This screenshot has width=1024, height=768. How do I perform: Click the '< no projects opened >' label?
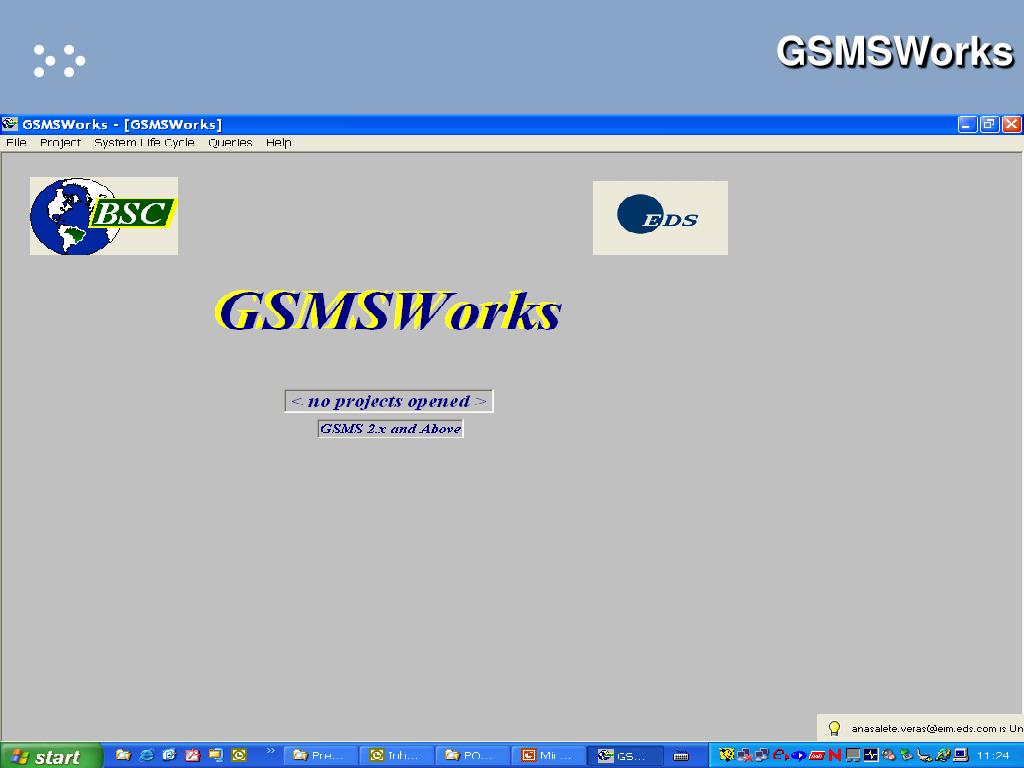[389, 401]
